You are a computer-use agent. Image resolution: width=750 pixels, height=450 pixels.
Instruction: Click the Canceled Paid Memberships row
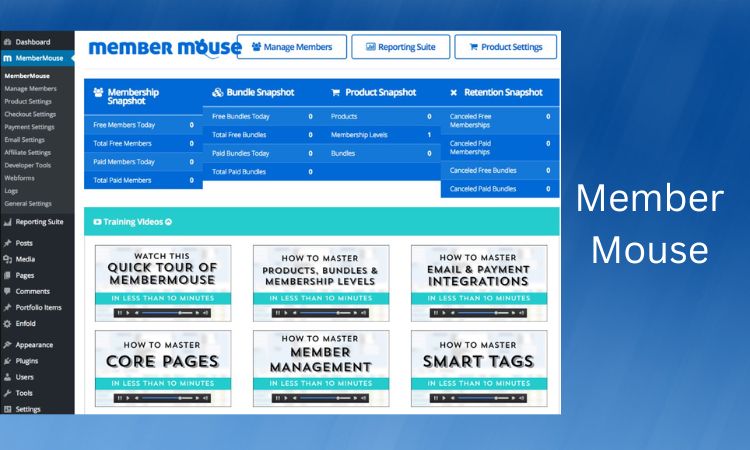(x=500, y=148)
